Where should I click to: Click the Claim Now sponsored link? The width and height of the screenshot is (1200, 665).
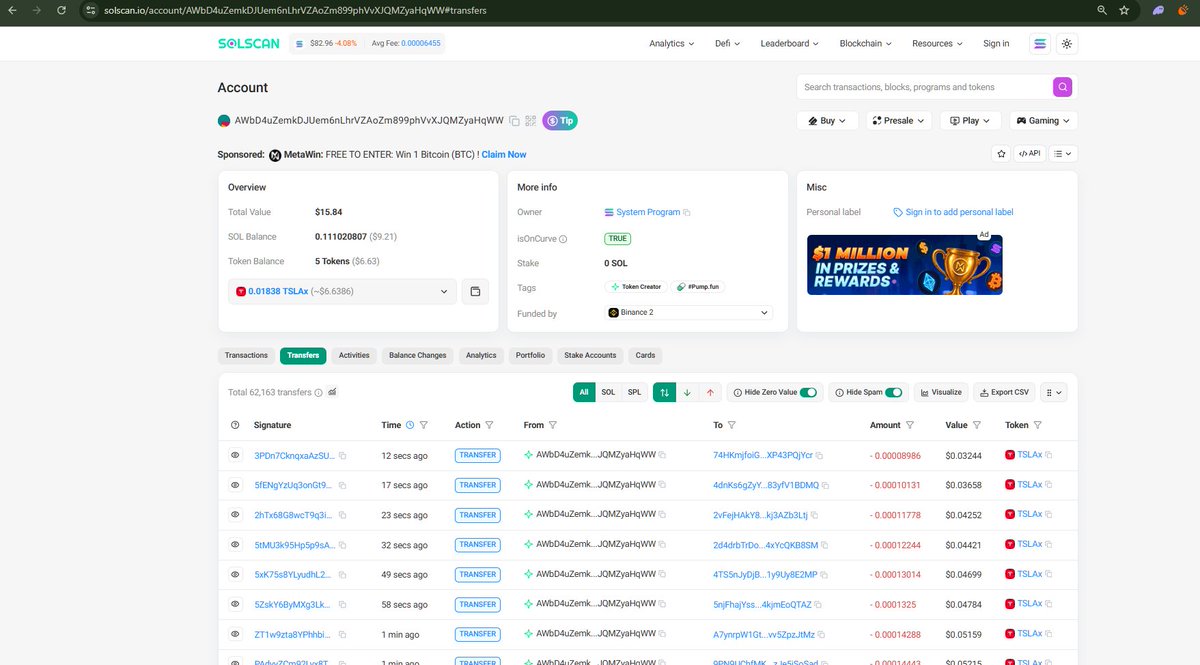[x=504, y=155]
